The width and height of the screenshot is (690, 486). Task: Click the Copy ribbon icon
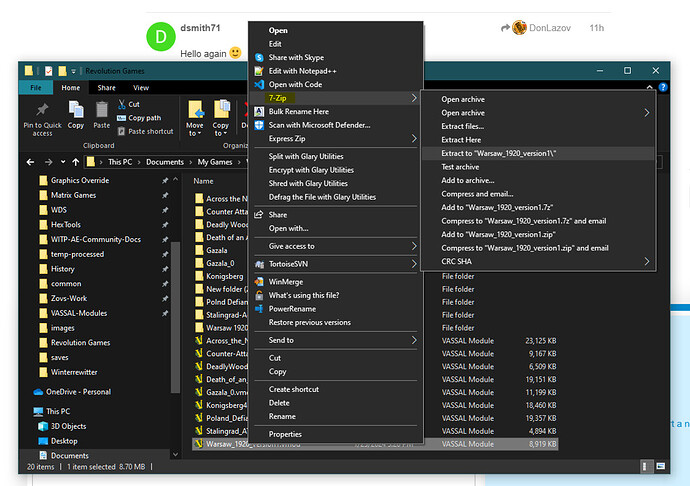[x=76, y=110]
